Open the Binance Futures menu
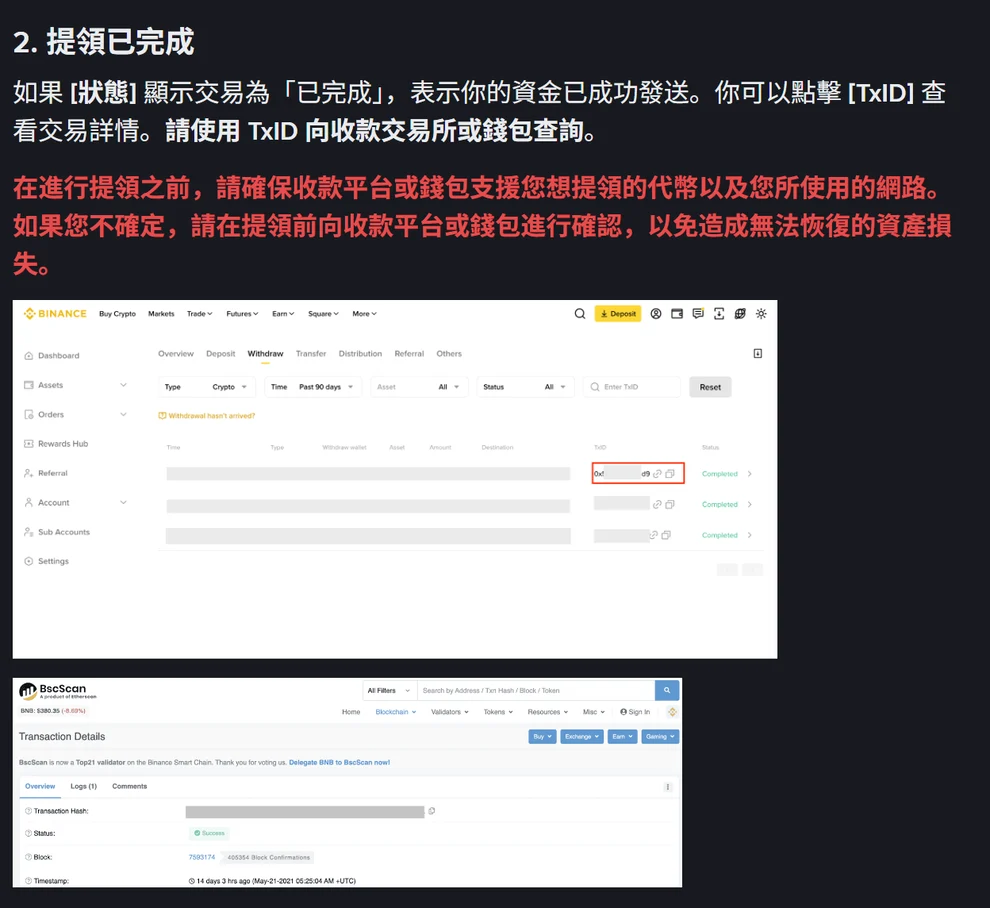990x908 pixels. 242,314
